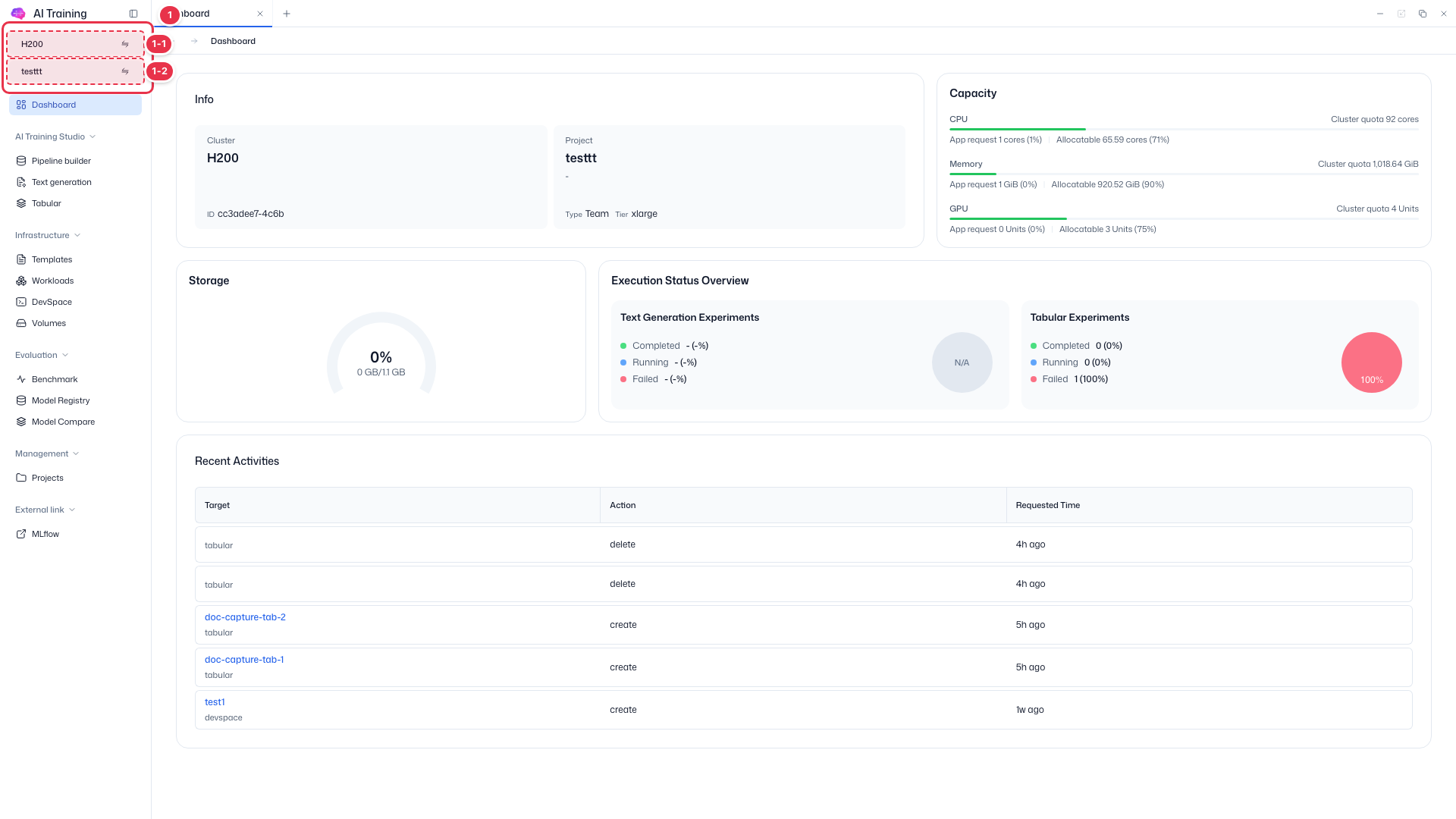The image size is (1456, 819).
Task: Collapse the External link section
Action: point(45,510)
